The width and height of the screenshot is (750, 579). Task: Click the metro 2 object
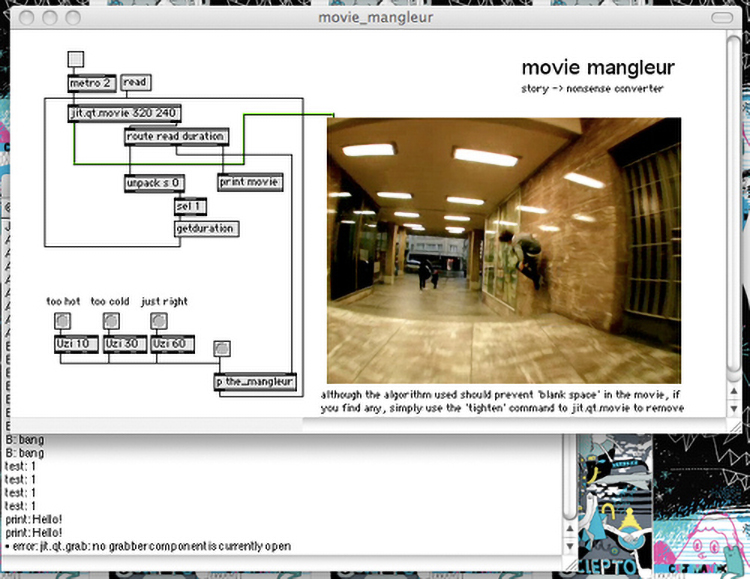point(92,83)
